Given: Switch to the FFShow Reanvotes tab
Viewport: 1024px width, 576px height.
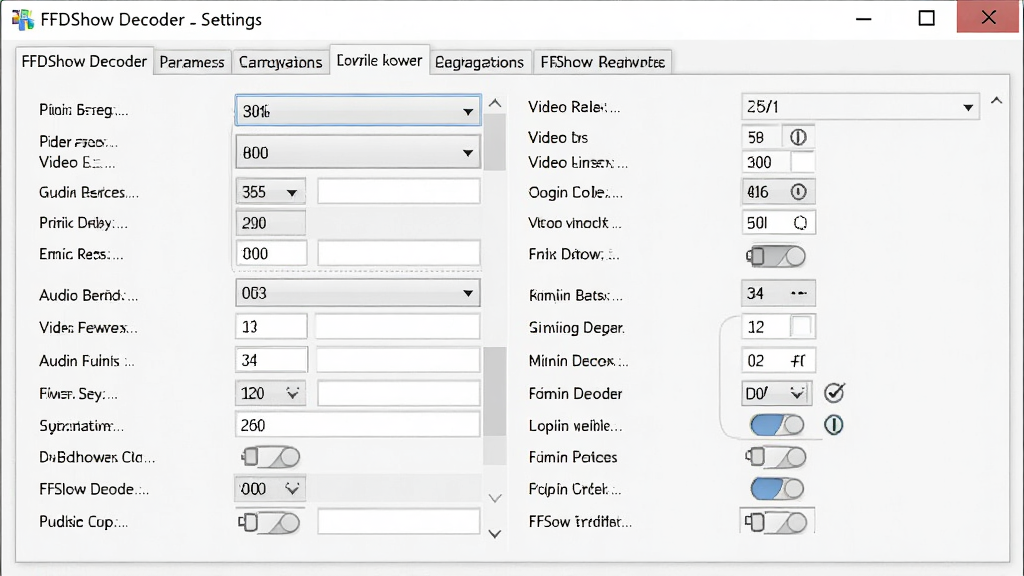Looking at the screenshot, I should [603, 62].
